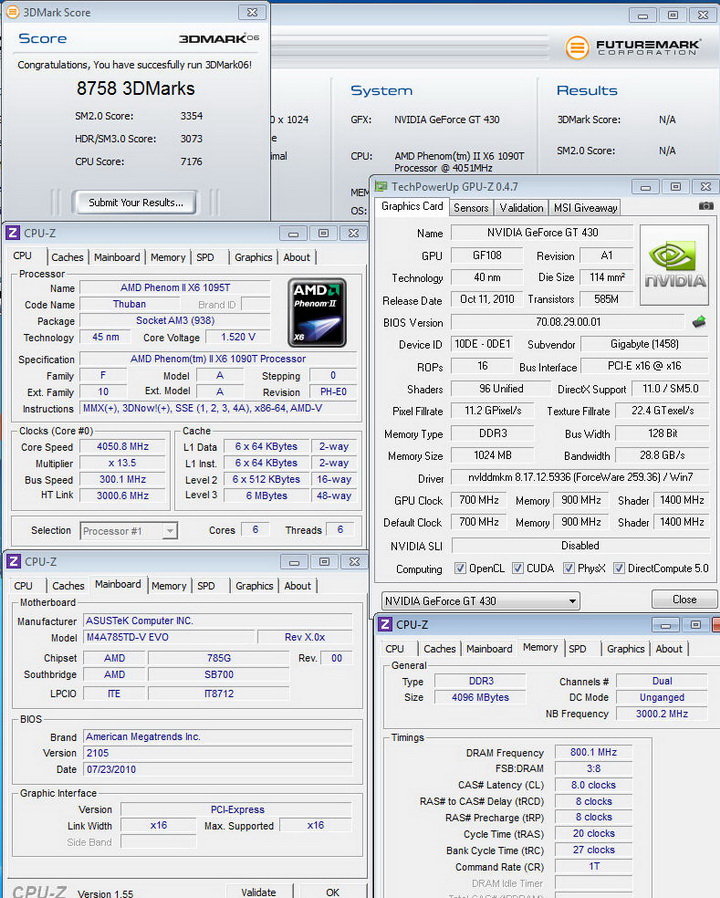Open Mainboard tab in top CPU-Z window

point(117,257)
